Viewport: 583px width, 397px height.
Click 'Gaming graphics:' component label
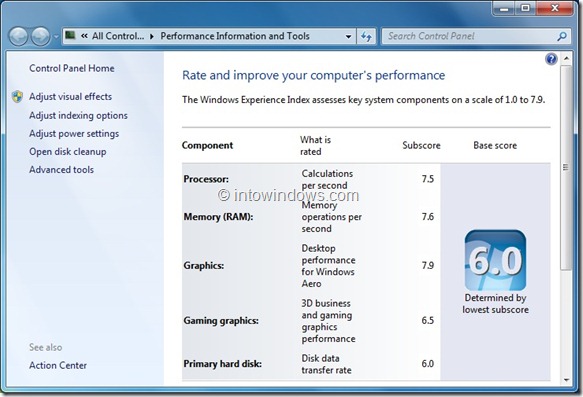(221, 320)
